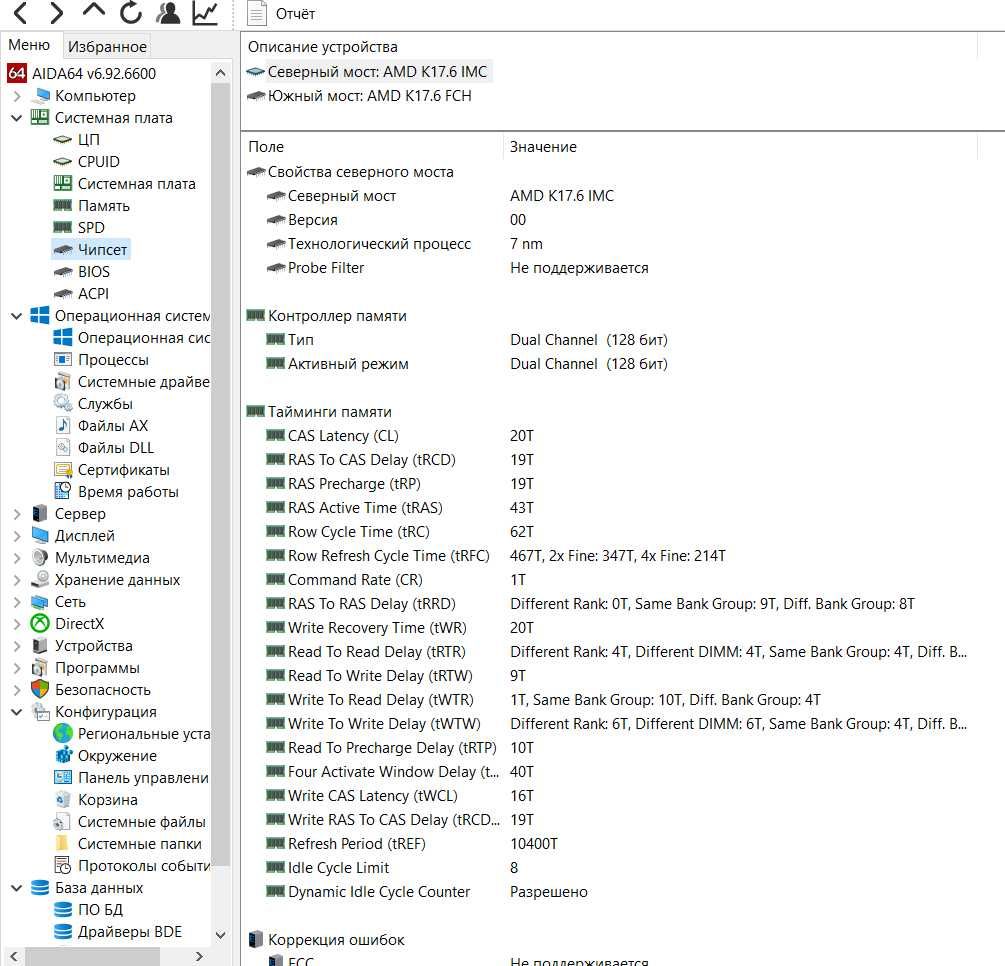
Task: Open the CPUID tree entry
Action: point(98,162)
